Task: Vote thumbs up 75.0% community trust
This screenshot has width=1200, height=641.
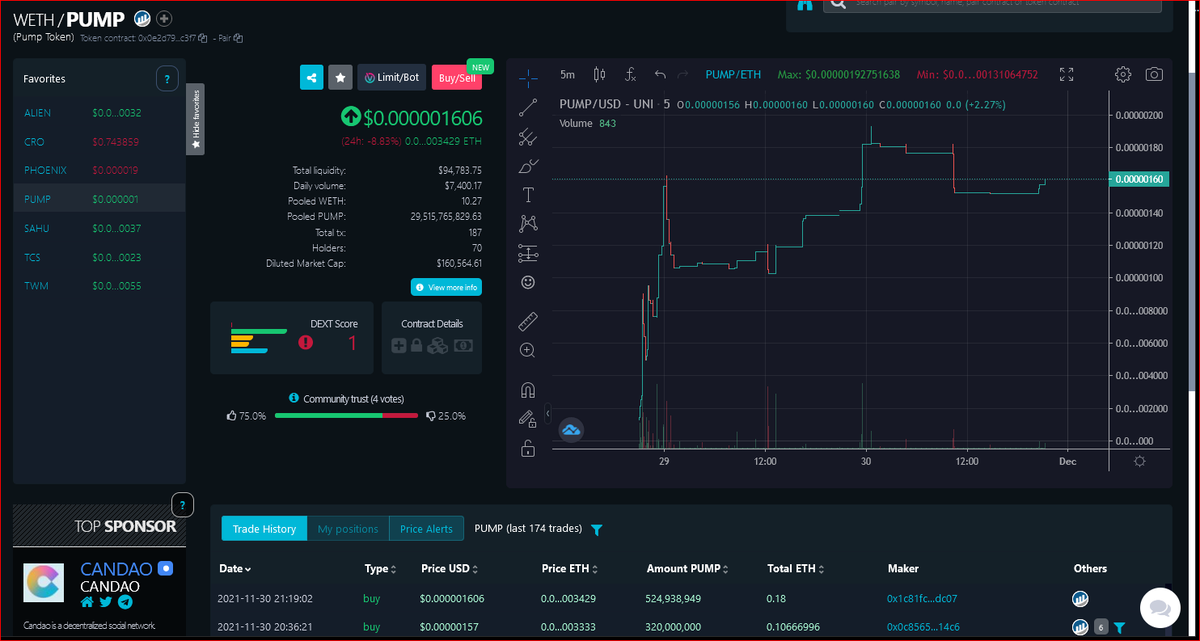Action: 232,415
